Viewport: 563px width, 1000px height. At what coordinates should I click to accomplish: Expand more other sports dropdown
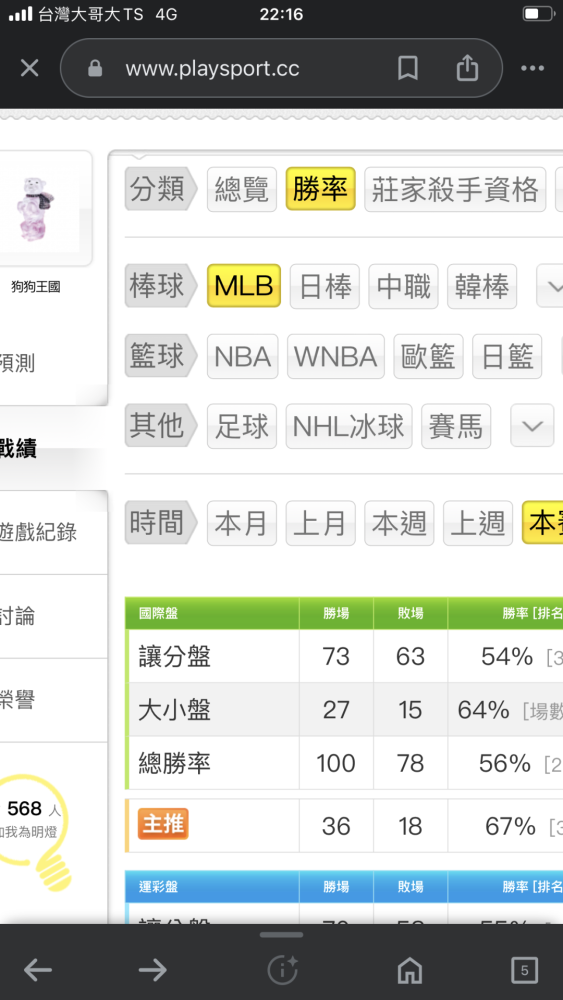tap(532, 425)
